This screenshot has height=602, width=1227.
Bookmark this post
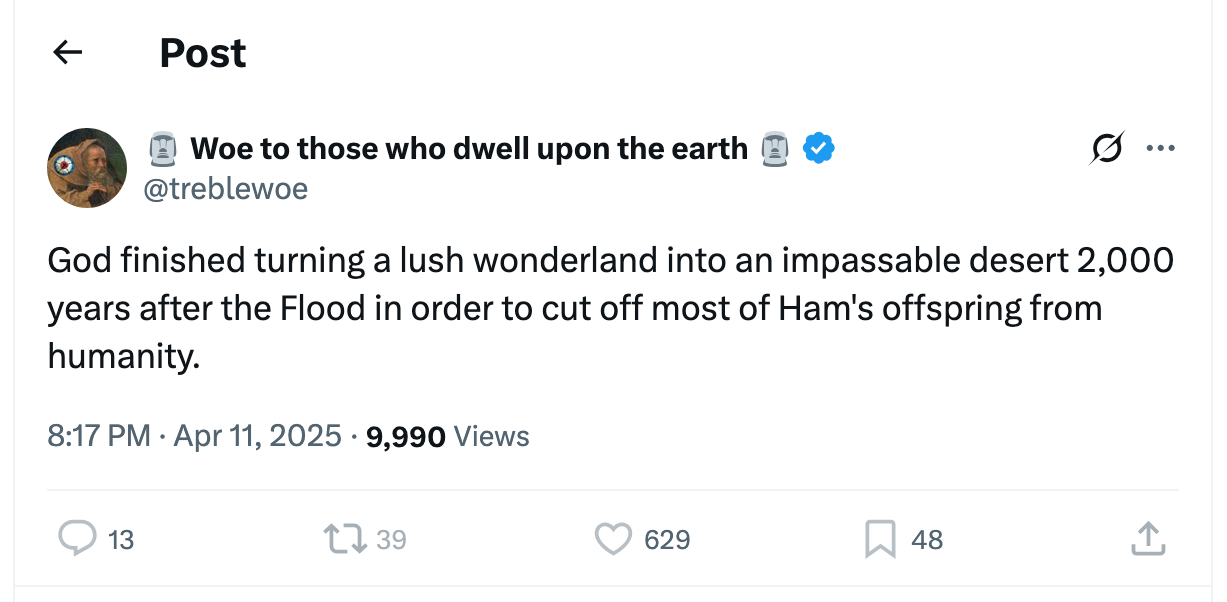879,540
